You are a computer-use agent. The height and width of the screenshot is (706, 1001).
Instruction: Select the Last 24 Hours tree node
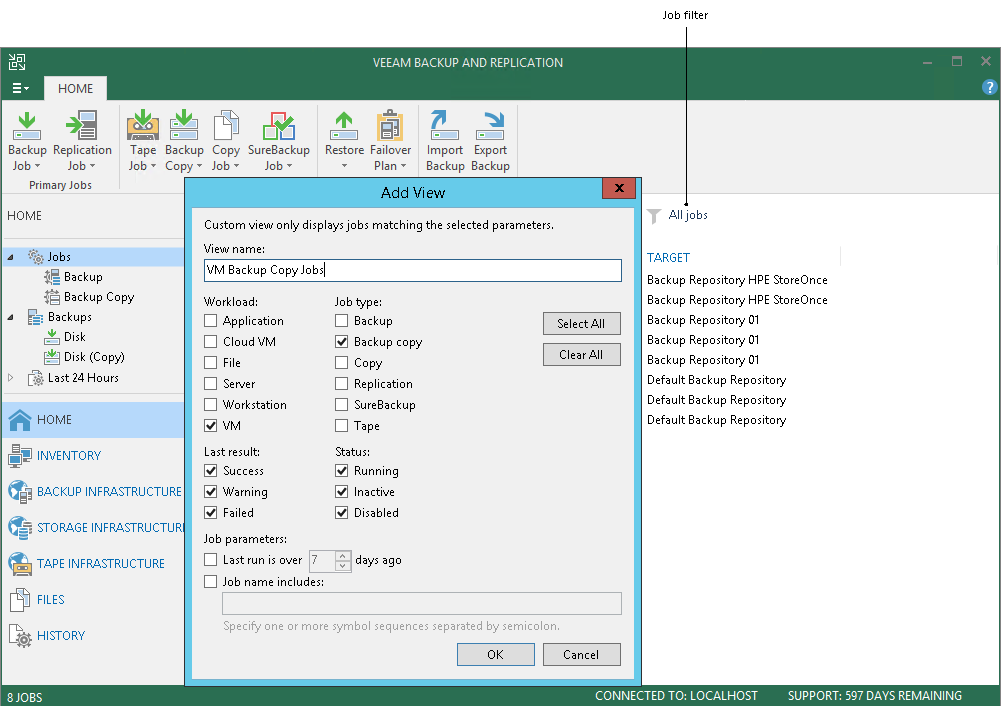pyautogui.click(x=83, y=378)
